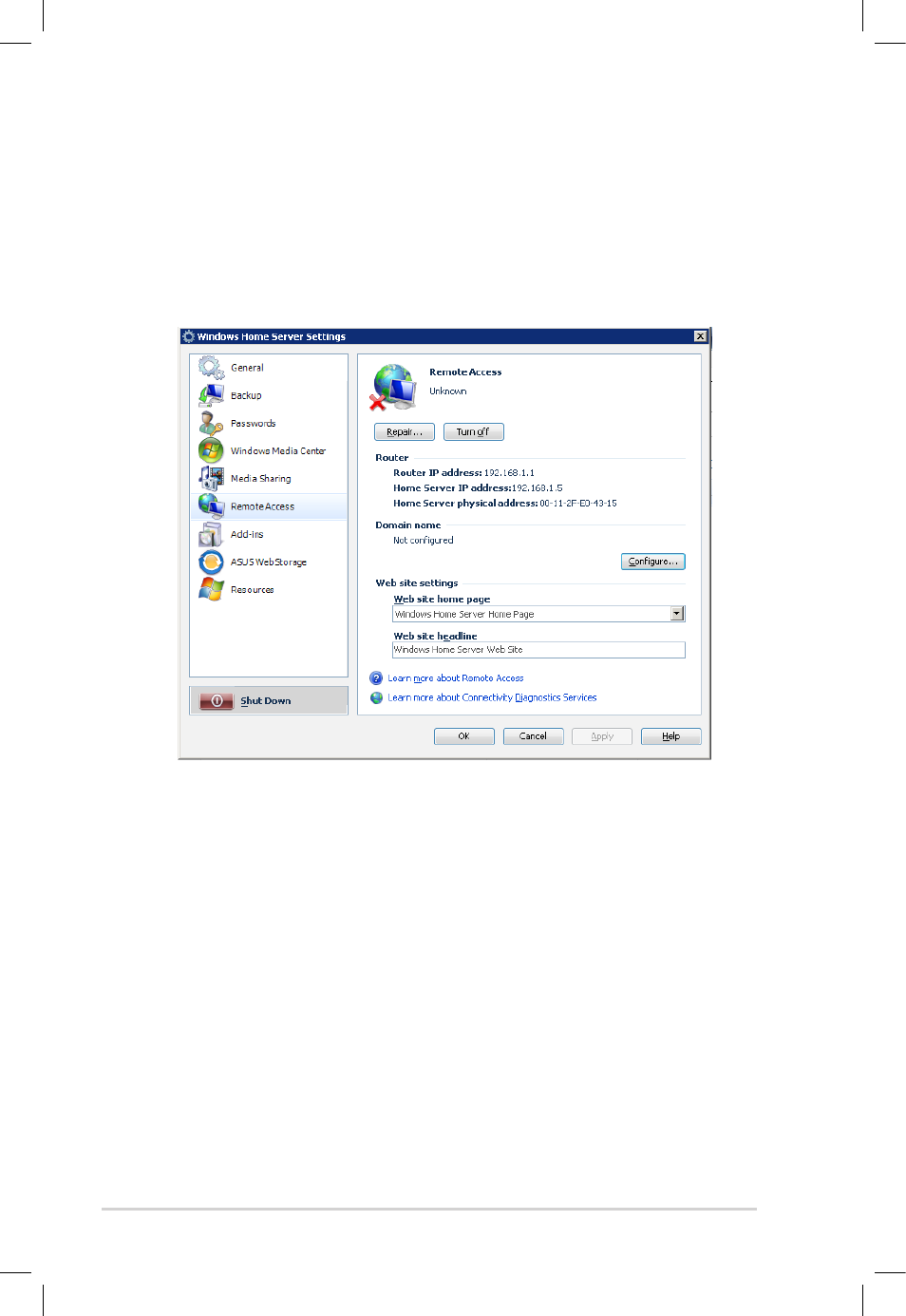Click the General gears icon

pos(211,367)
